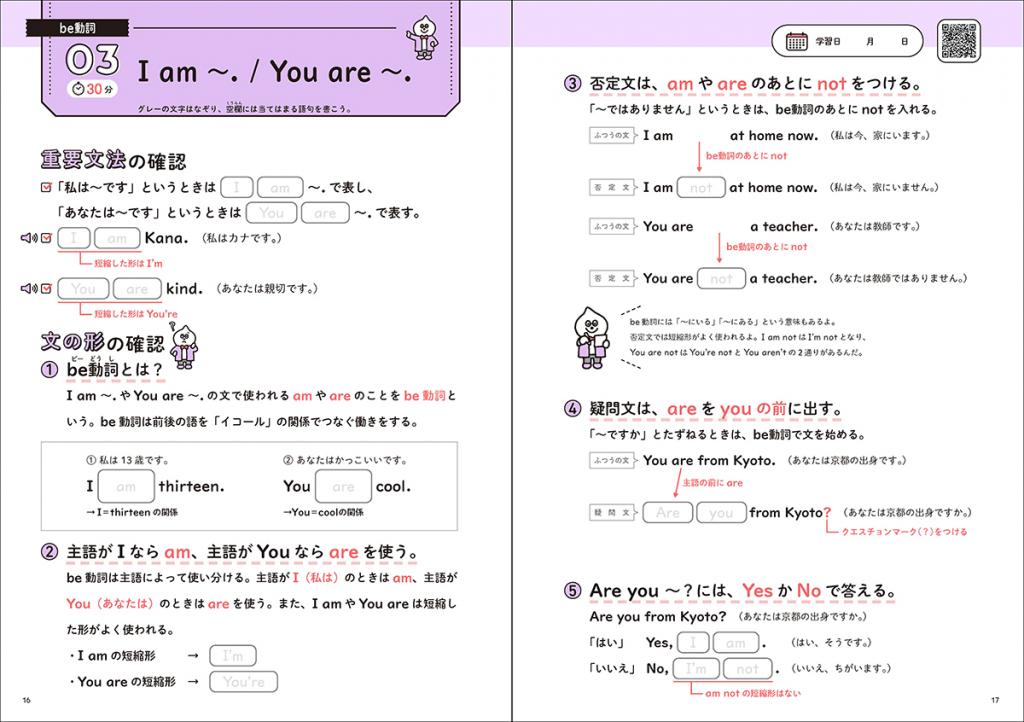Screen dimensions: 1024x722
Task: Click the lesson number '03'
Action: 93,60
